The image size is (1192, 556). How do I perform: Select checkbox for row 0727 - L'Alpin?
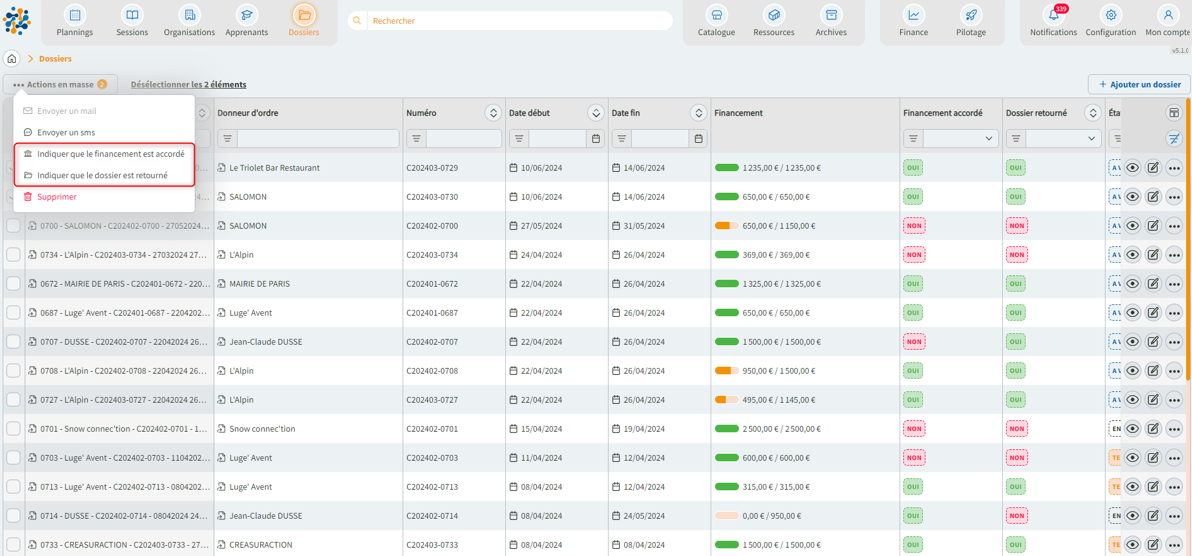14,399
